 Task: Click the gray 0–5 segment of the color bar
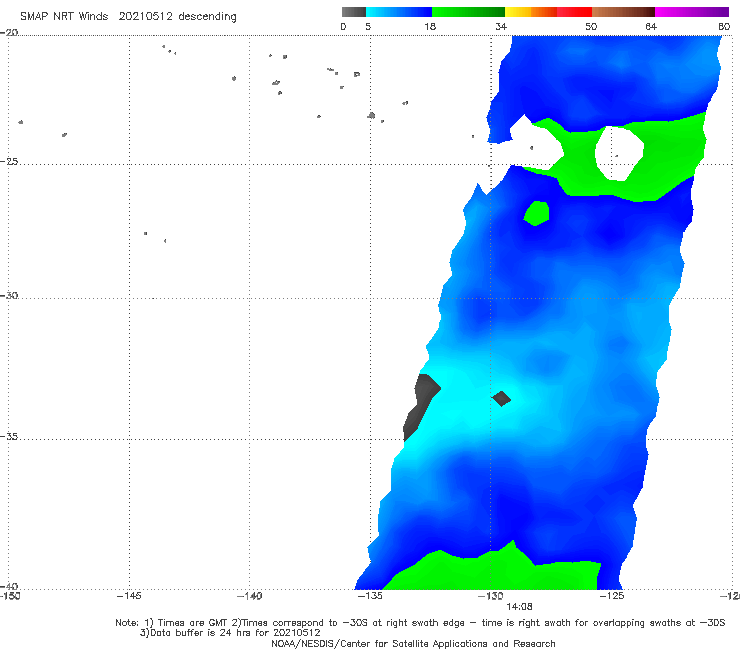[x=353, y=12]
